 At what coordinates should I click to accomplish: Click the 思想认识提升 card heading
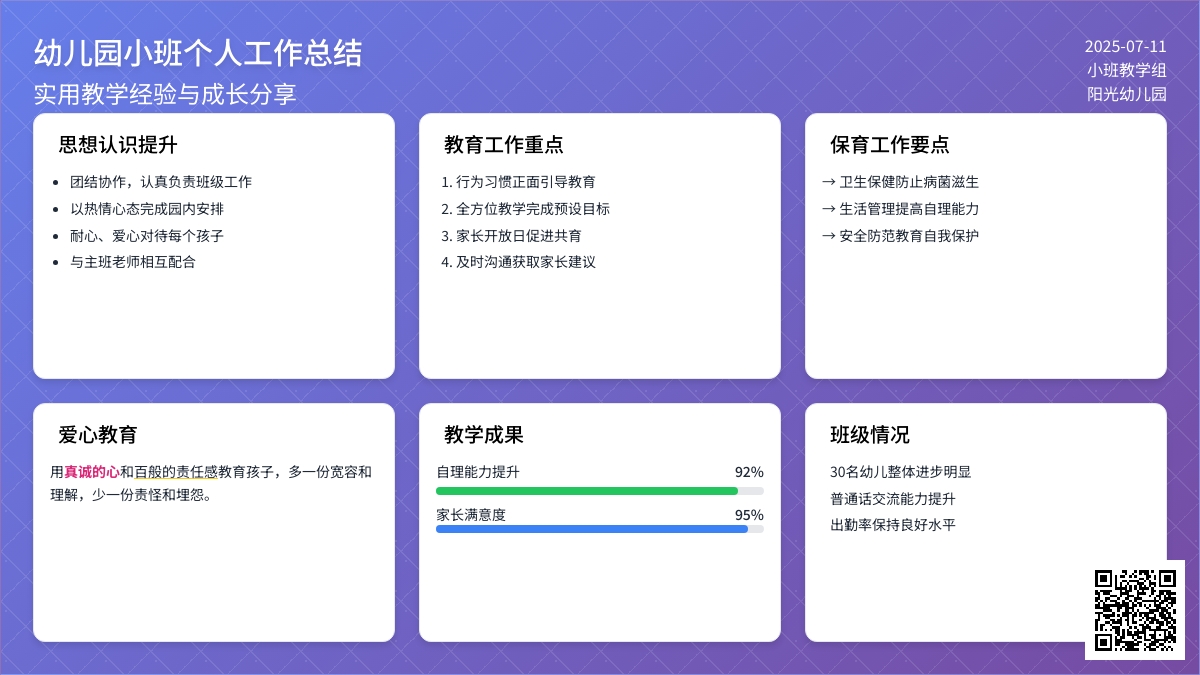click(x=118, y=145)
